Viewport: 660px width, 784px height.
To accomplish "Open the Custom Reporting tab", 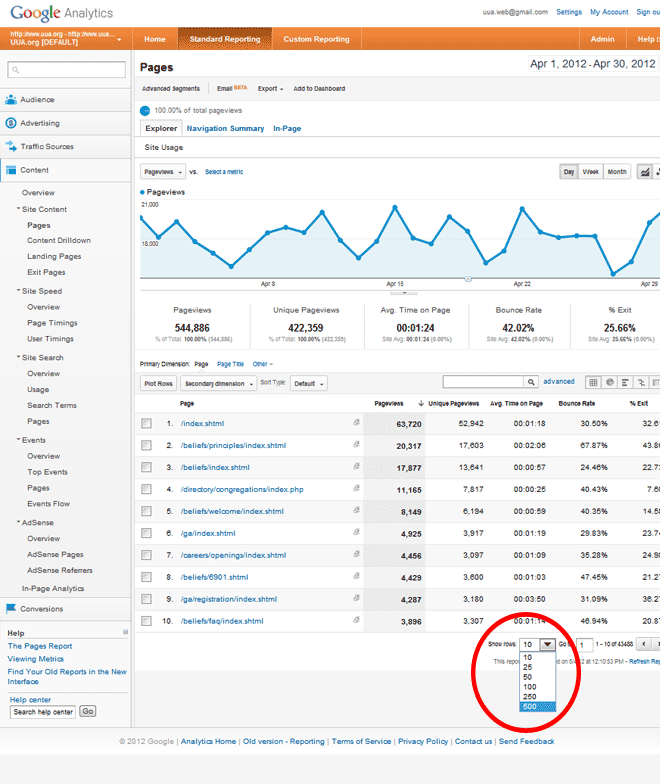I will [x=316, y=39].
